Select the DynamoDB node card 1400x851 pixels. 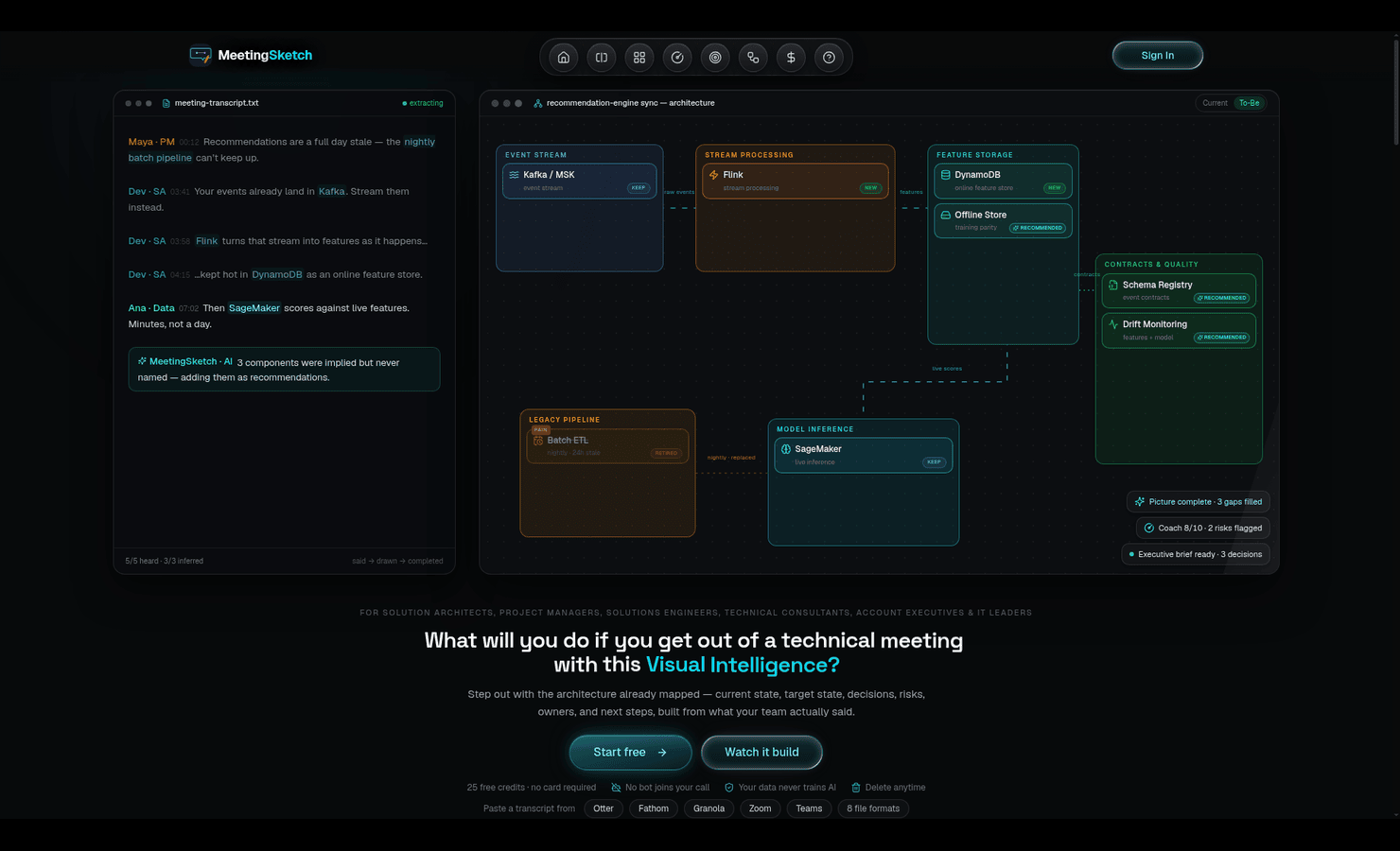tap(1003, 181)
